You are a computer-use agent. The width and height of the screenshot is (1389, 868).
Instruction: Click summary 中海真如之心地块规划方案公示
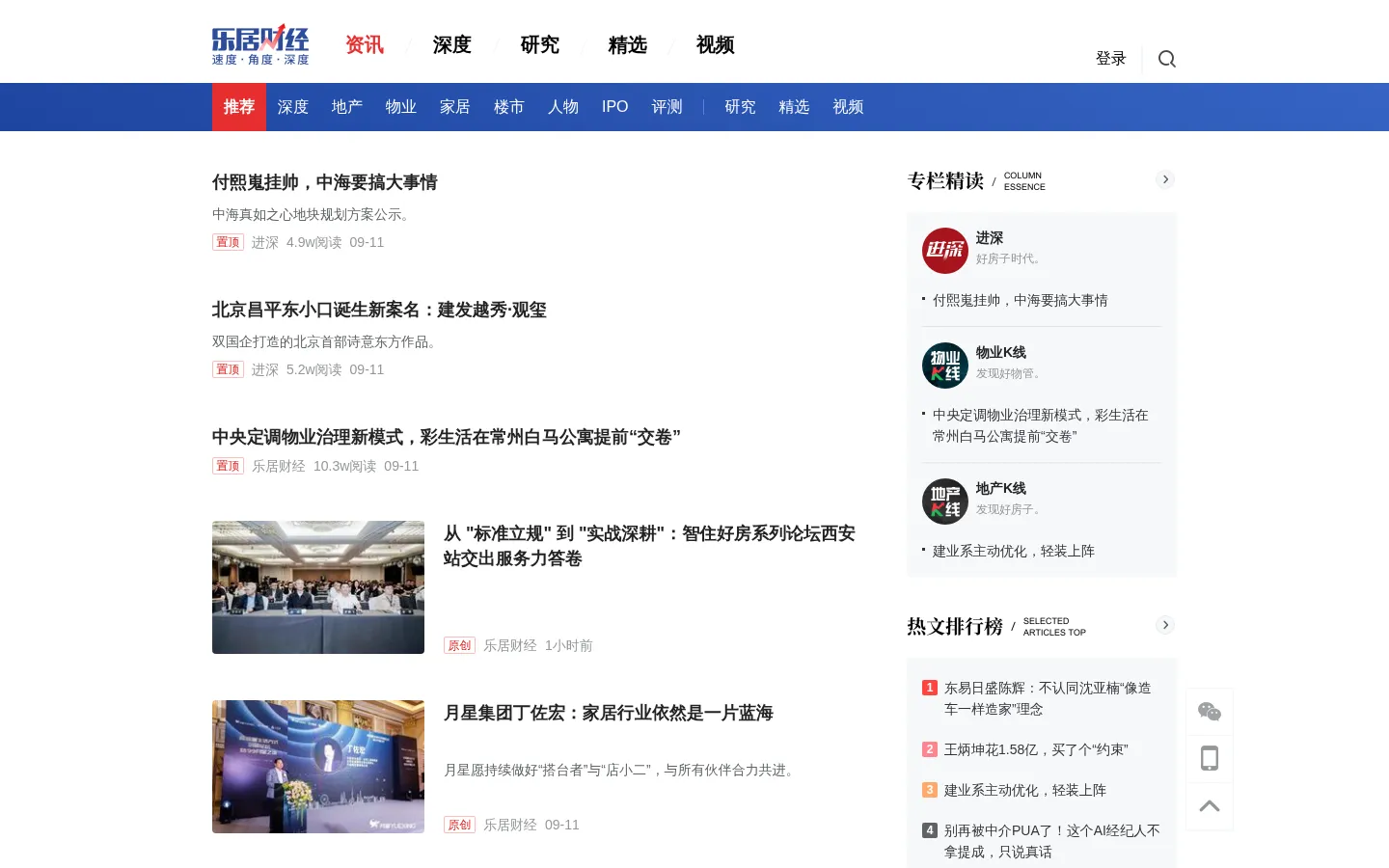(313, 215)
